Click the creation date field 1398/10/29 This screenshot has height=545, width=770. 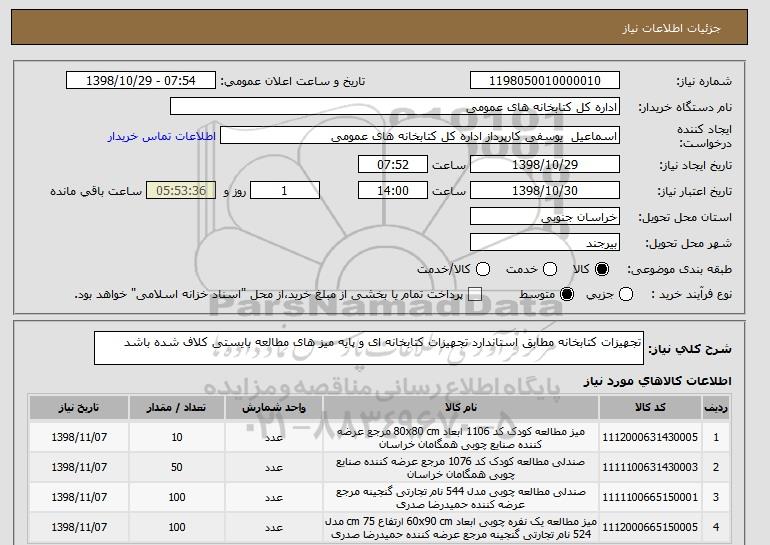tap(545, 164)
